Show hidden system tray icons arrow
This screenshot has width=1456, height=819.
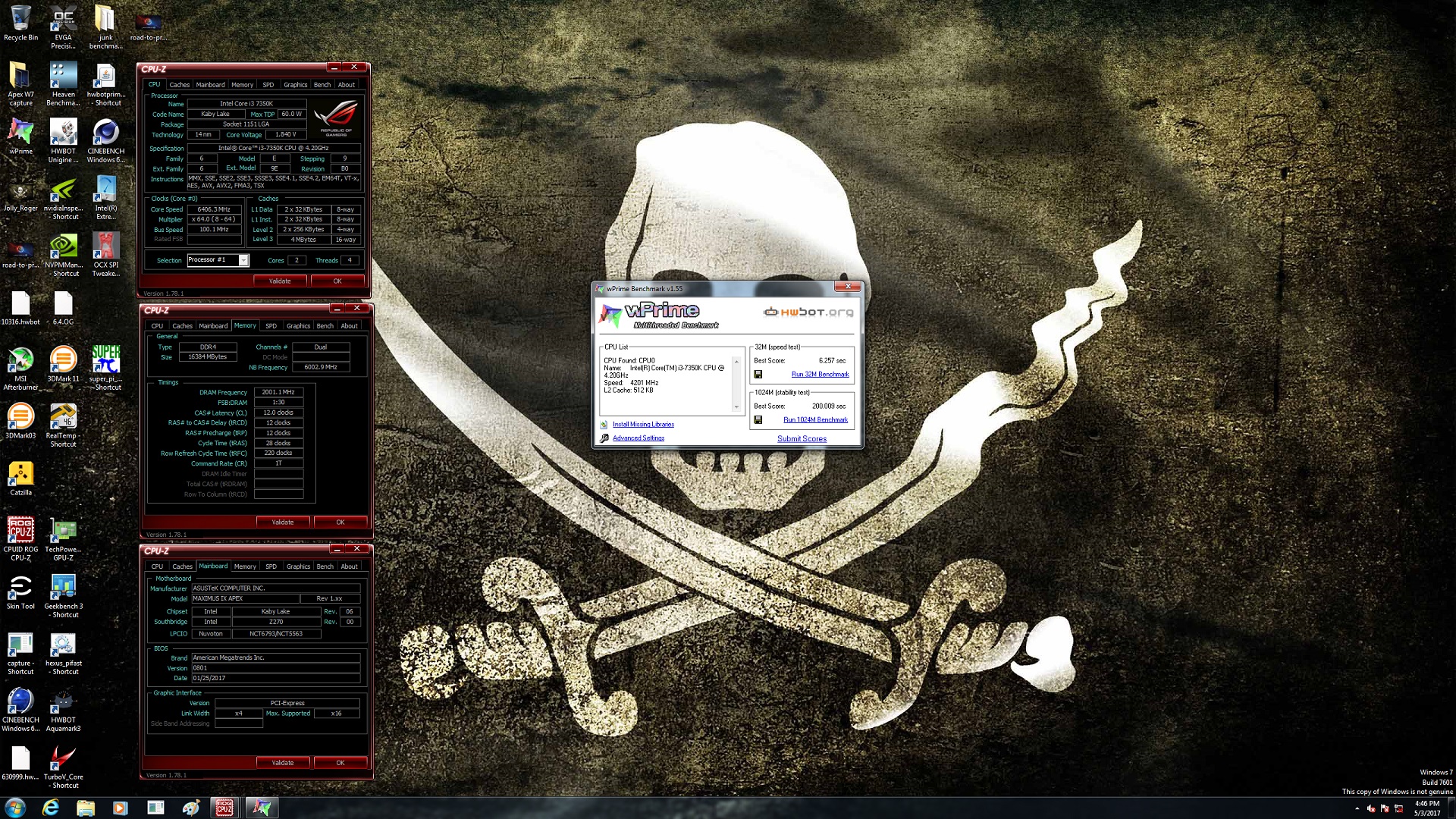[1357, 809]
